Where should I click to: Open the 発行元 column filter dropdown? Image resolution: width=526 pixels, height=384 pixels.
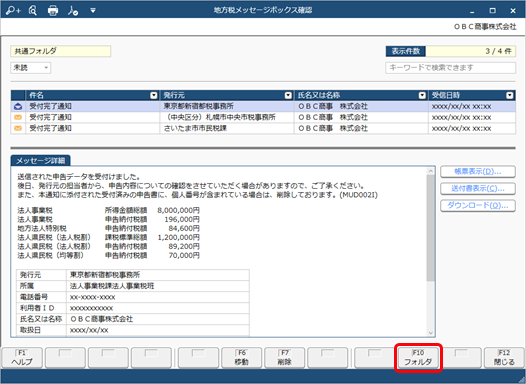pyautogui.click(x=288, y=96)
